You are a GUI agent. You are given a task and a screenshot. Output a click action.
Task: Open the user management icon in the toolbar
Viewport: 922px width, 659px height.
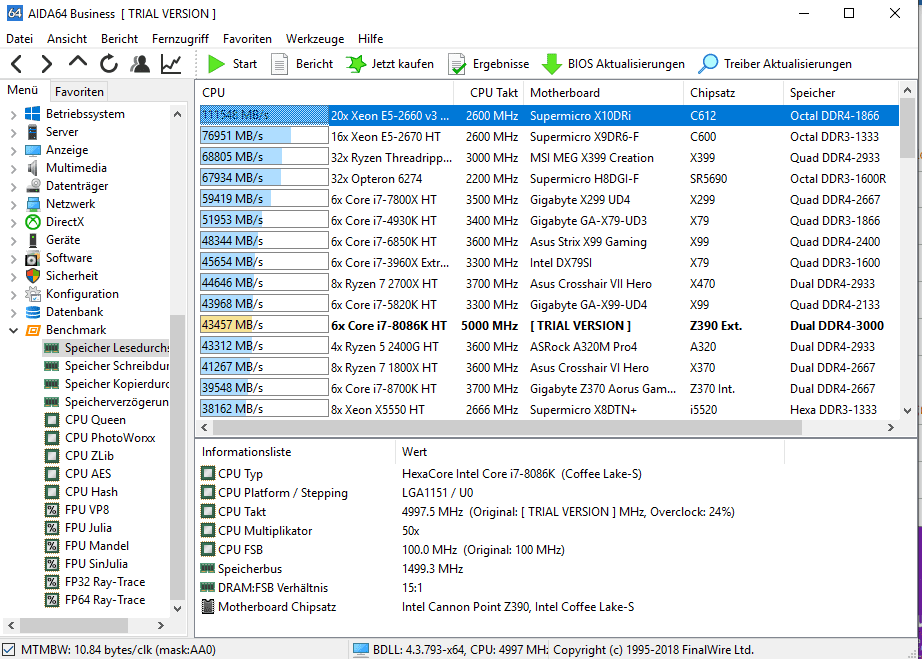point(140,63)
